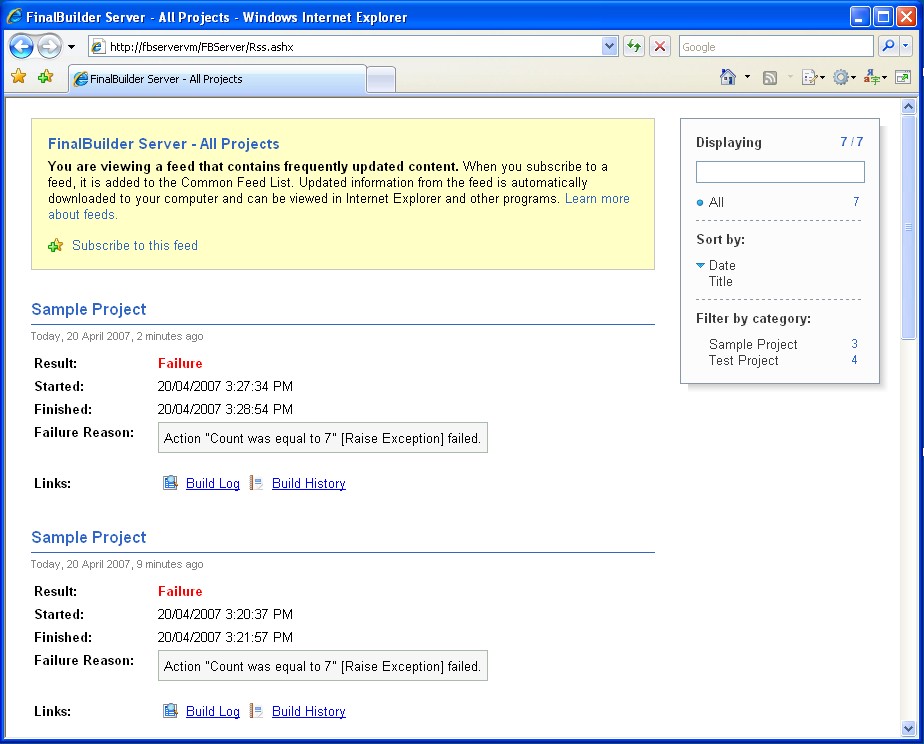
Task: Sort the feed by Title
Action: coord(720,281)
